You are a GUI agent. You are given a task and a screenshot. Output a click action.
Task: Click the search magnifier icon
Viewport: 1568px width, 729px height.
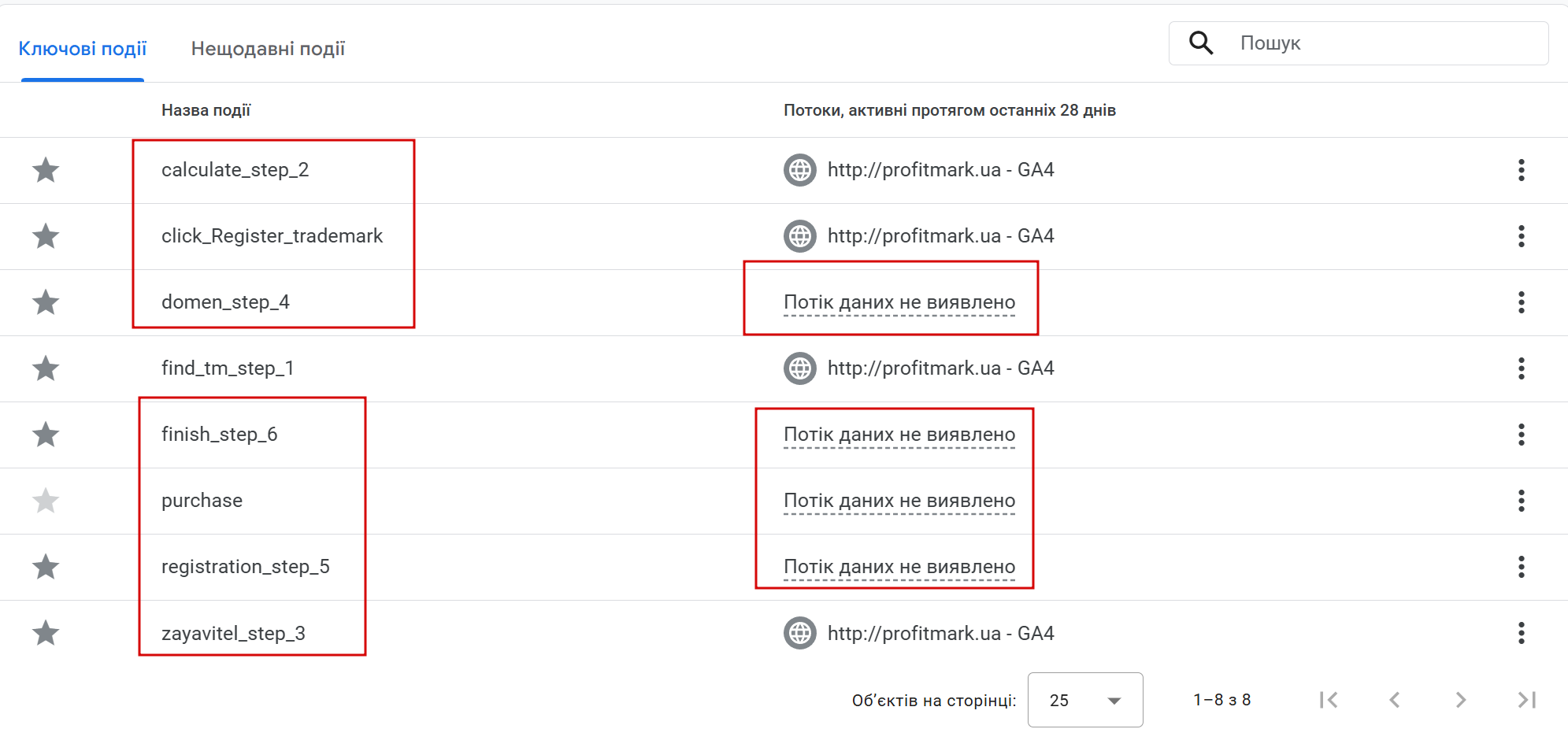tap(1200, 43)
